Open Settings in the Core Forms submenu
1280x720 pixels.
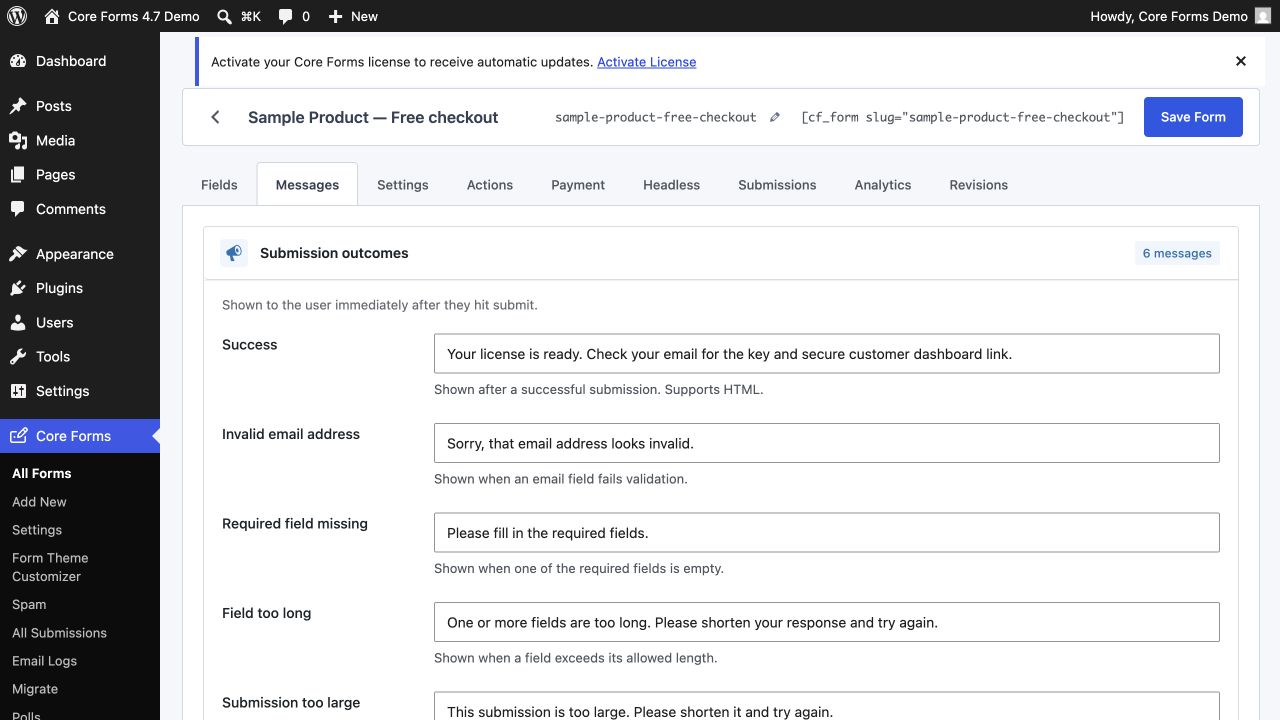pos(37,530)
